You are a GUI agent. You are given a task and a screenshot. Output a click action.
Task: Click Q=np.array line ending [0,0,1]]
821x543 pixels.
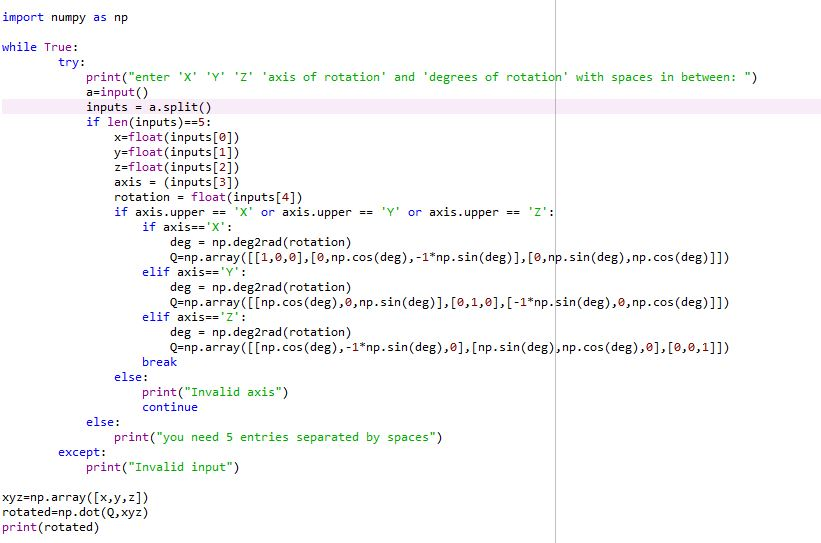pos(449,348)
